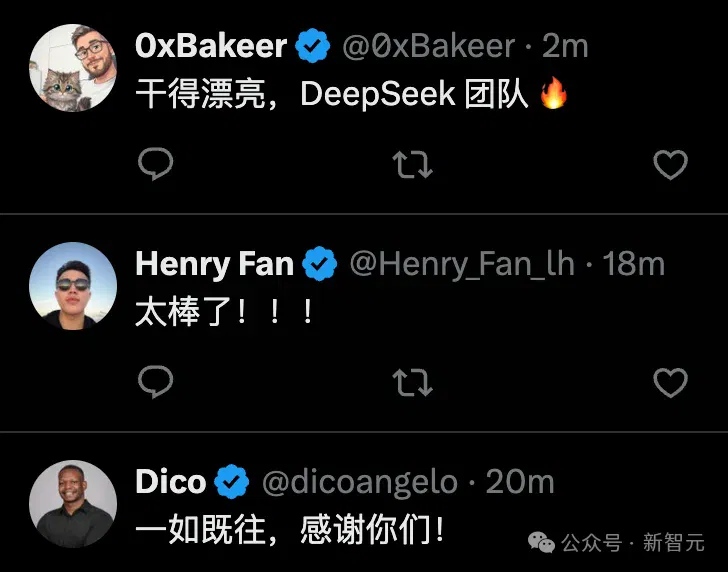728x572 pixels.
Task: Reply to Henry Fan's tweet
Action: [x=156, y=382]
